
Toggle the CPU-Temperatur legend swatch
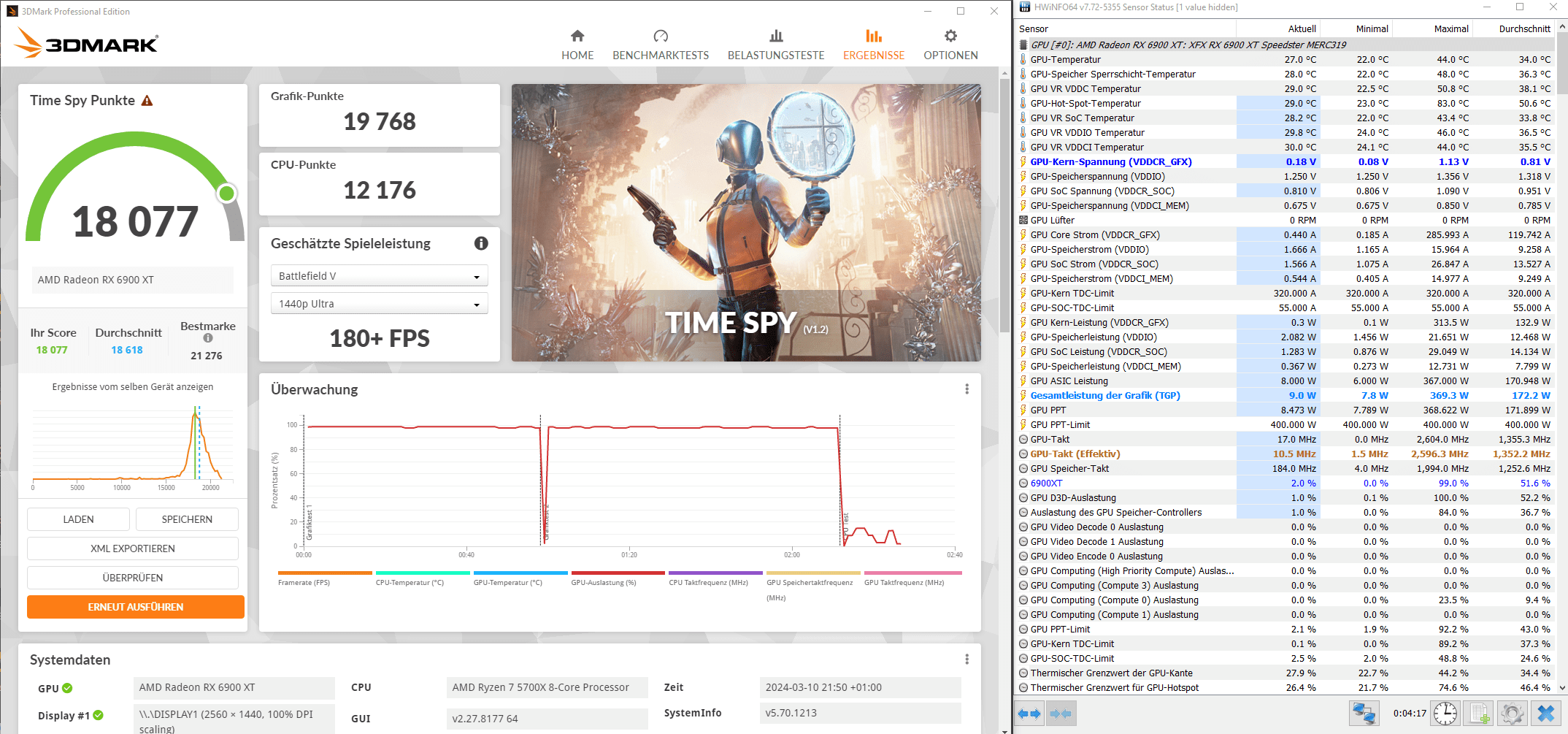click(x=423, y=573)
